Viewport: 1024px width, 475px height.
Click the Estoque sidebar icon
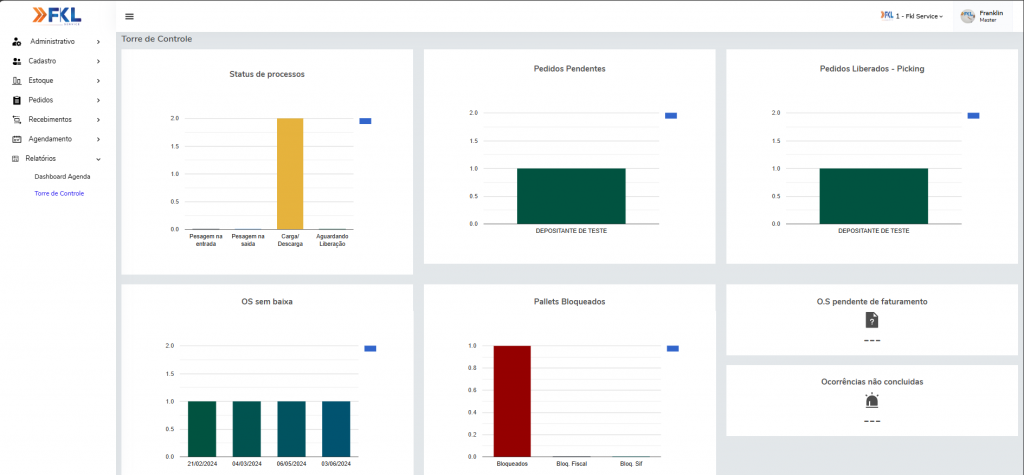coord(17,80)
